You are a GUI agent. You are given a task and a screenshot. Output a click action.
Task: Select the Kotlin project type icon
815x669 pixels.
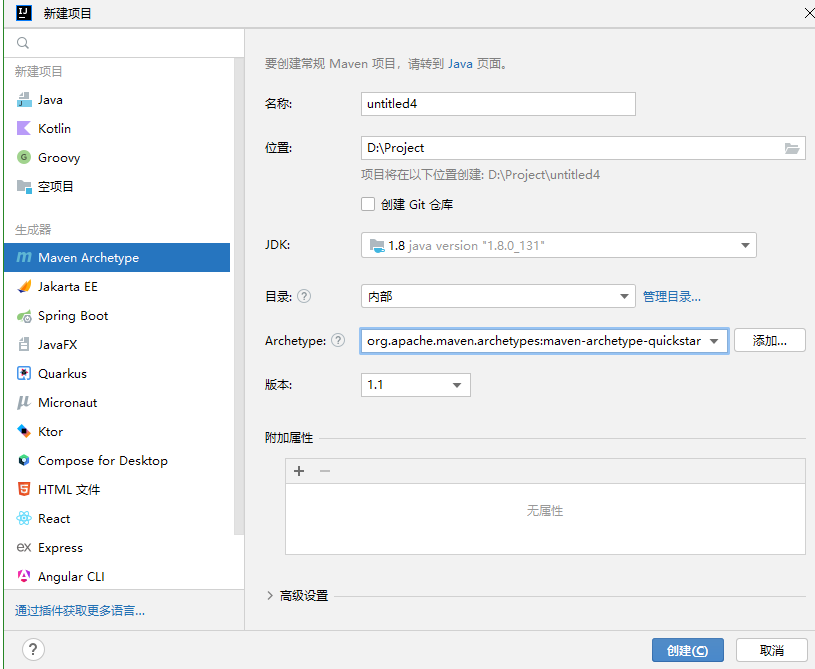click(24, 129)
